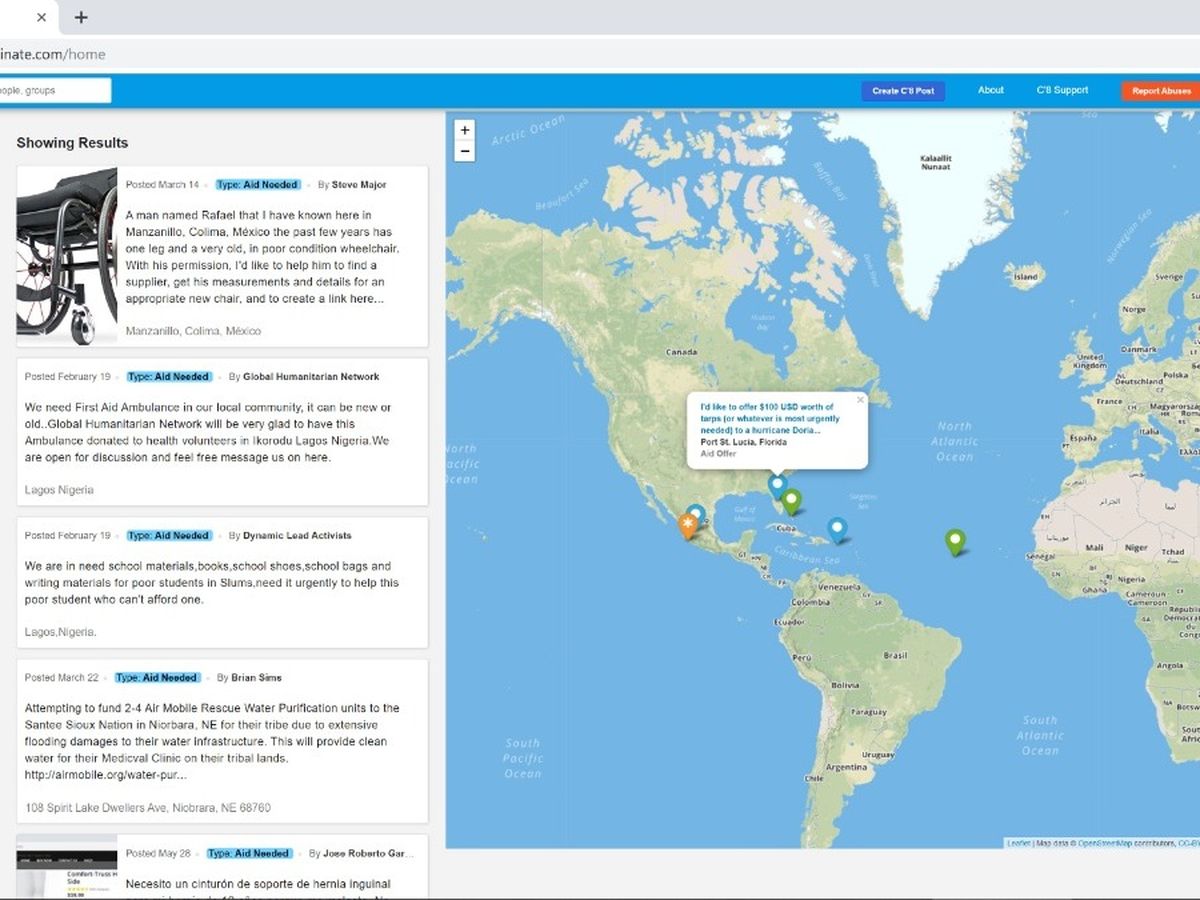This screenshot has height=900, width=1200.
Task: Click the OpenStreetMap attribution link
Action: pyautogui.click(x=1108, y=843)
